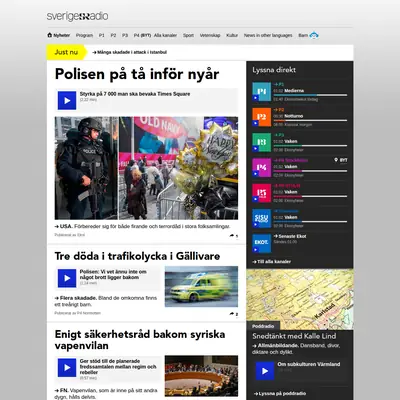
Task: Open Snedtänkt med Kalle Lind podcast
Action: pos(294,336)
